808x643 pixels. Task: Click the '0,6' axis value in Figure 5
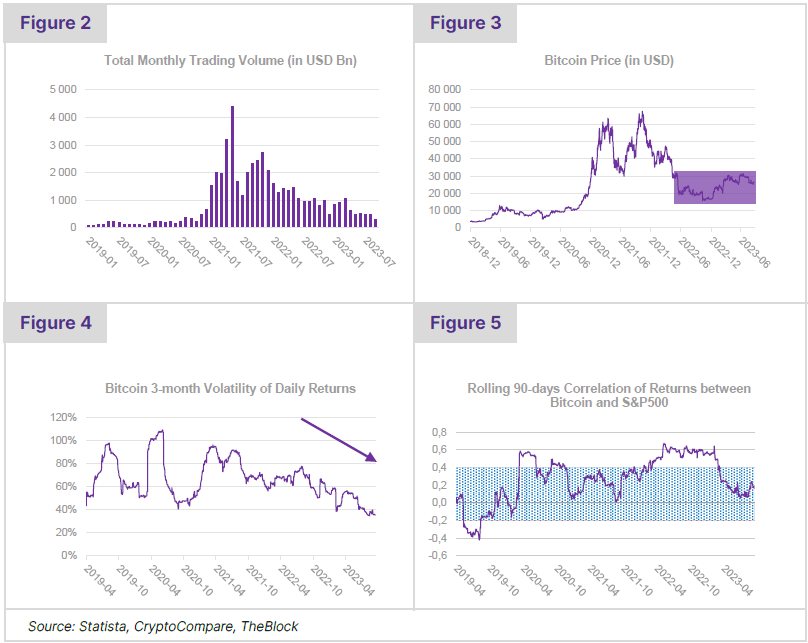(x=440, y=450)
